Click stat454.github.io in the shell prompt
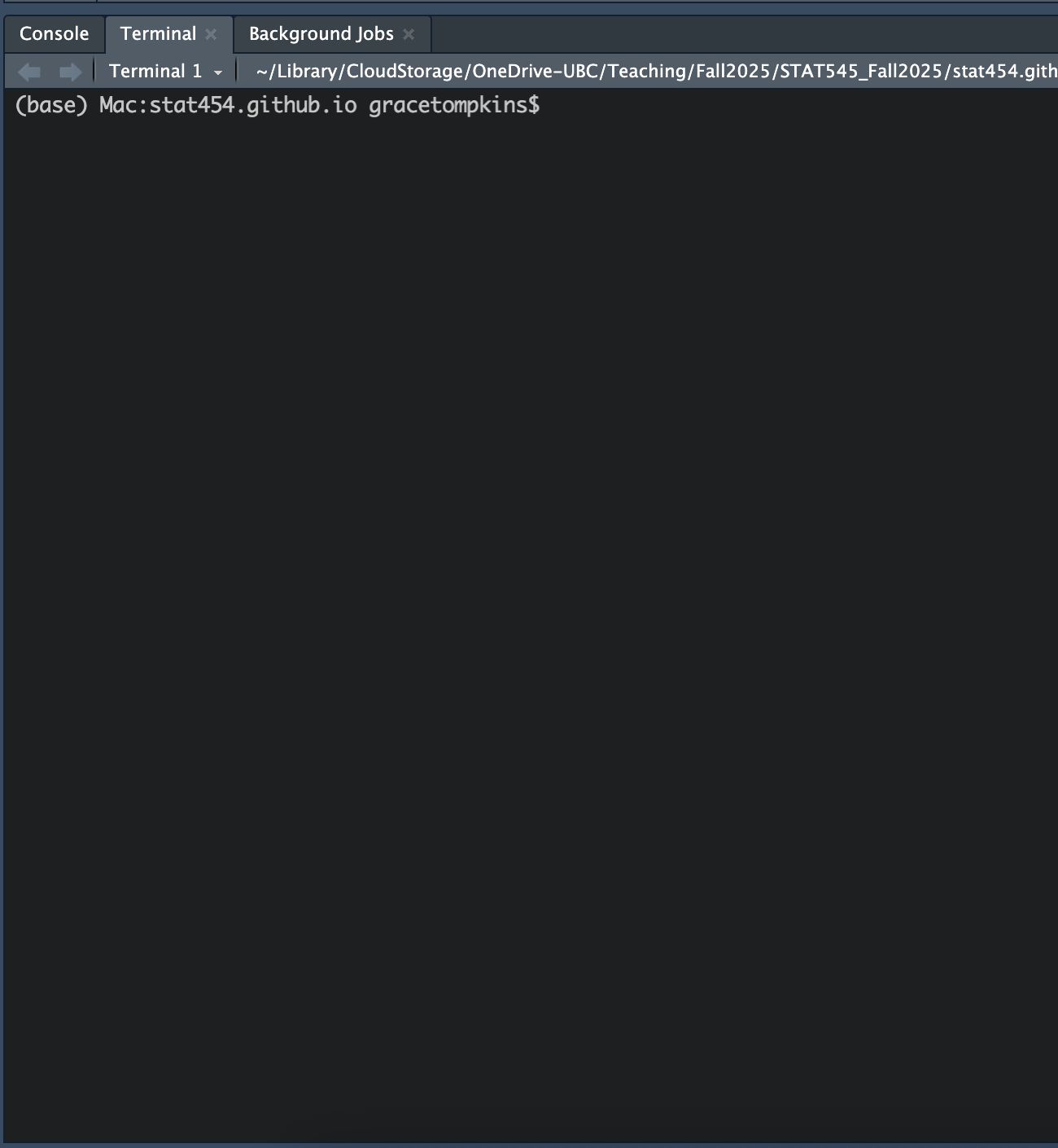 (252, 106)
